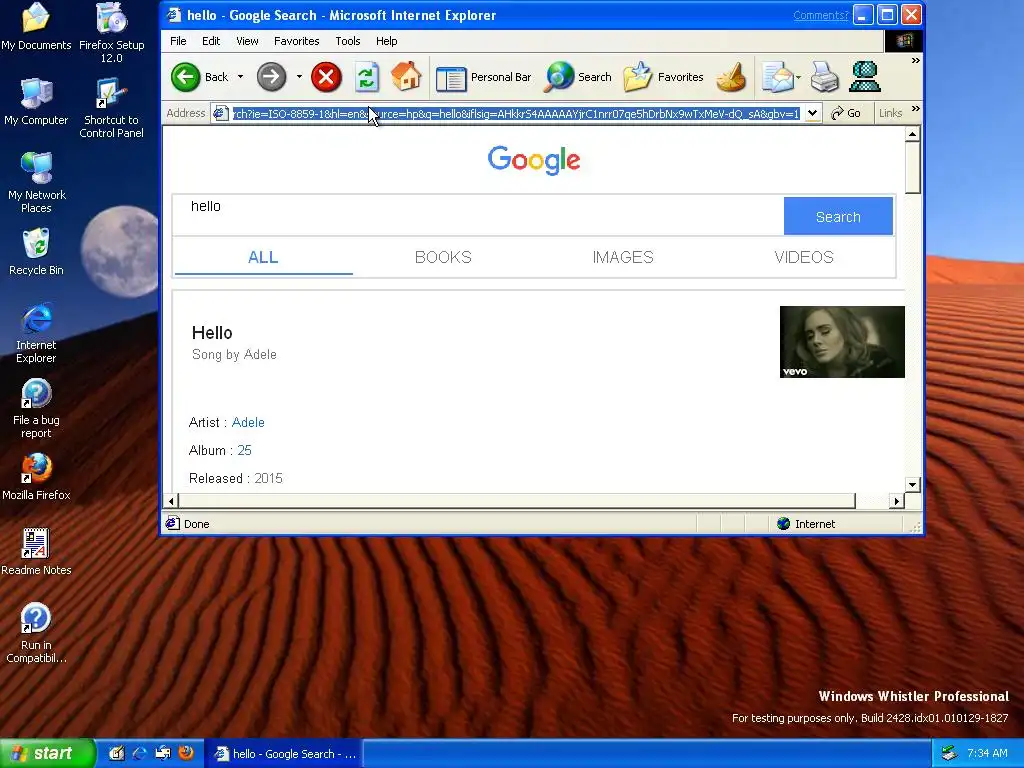
Task: Select the My Documents desktop icon
Action: [36, 27]
